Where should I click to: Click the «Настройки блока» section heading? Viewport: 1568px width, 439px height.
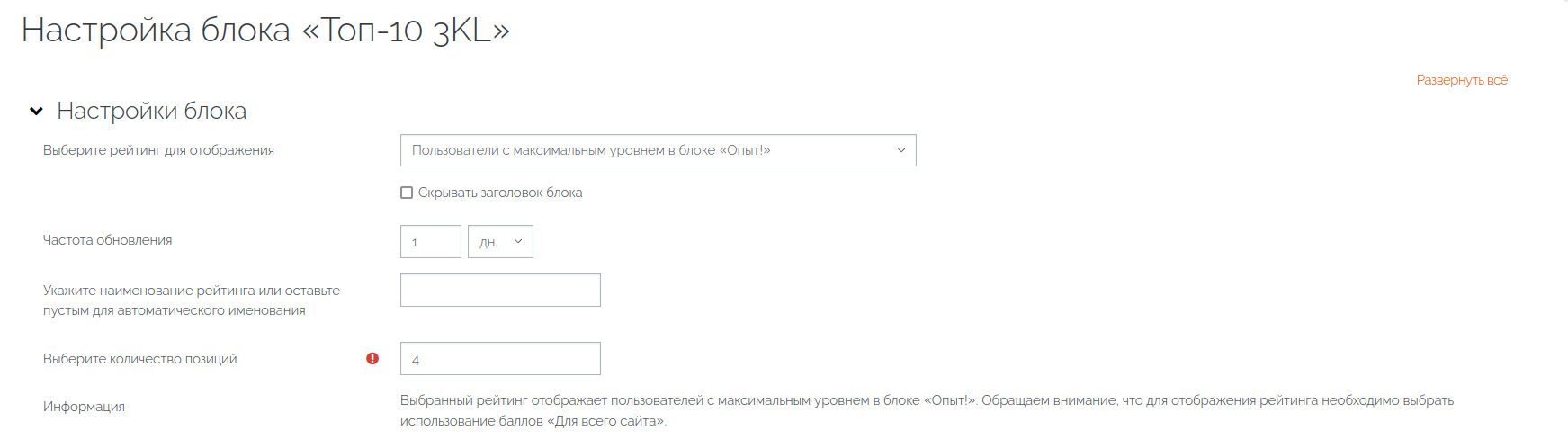tap(151, 111)
